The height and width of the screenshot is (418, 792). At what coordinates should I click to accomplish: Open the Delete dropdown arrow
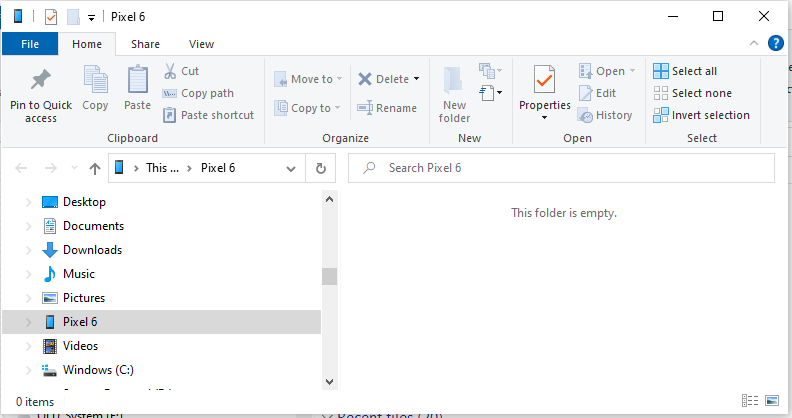pyautogui.click(x=417, y=79)
